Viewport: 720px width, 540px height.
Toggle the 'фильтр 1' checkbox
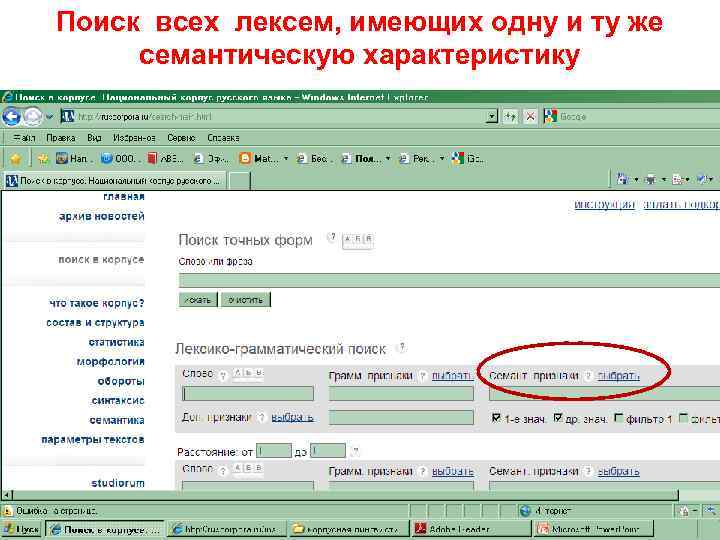point(619,418)
